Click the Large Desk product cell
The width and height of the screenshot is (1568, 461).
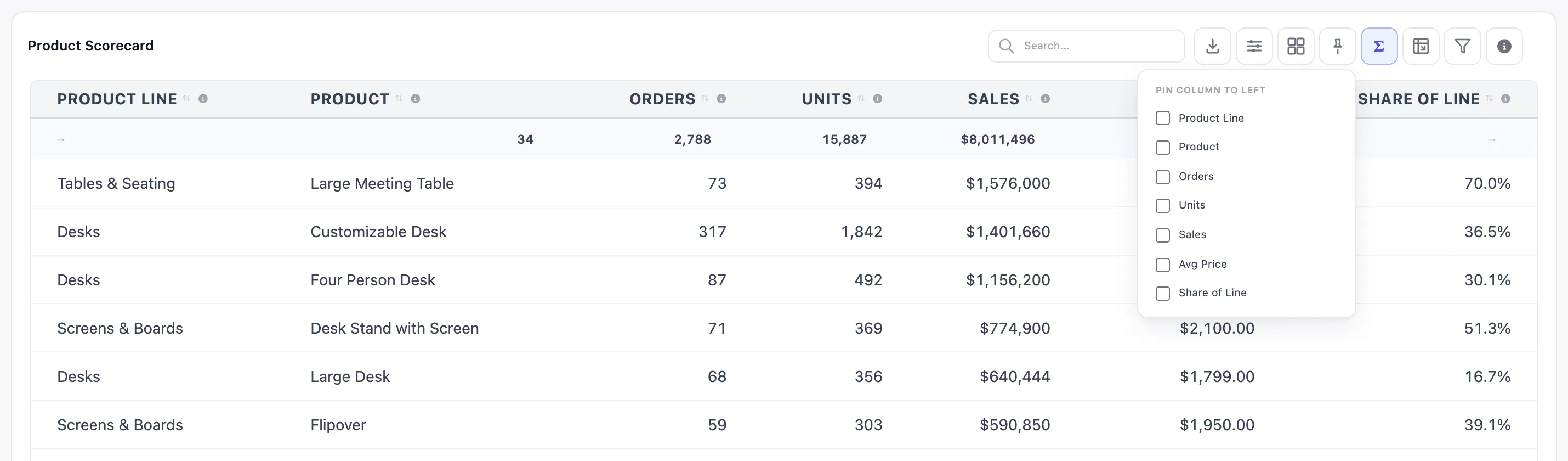(350, 376)
